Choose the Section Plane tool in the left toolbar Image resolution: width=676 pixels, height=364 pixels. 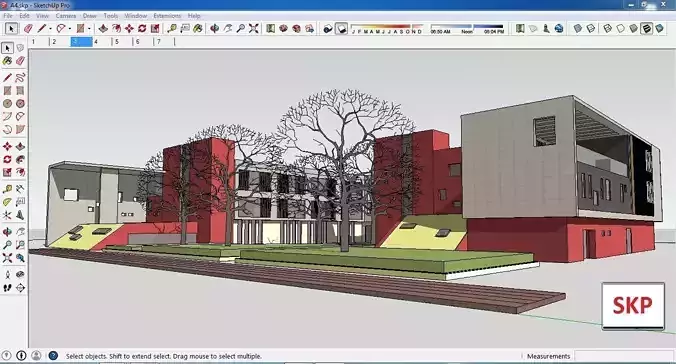(x=20, y=288)
